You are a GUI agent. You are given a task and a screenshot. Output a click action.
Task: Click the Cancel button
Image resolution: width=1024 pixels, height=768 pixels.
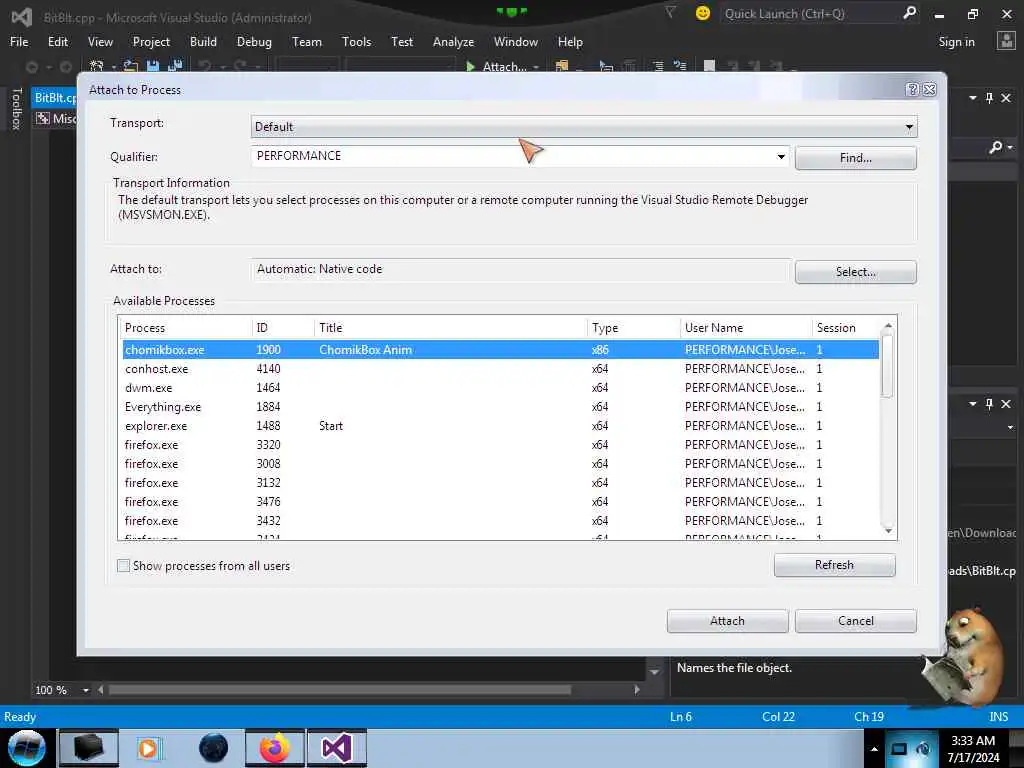[x=856, y=621]
